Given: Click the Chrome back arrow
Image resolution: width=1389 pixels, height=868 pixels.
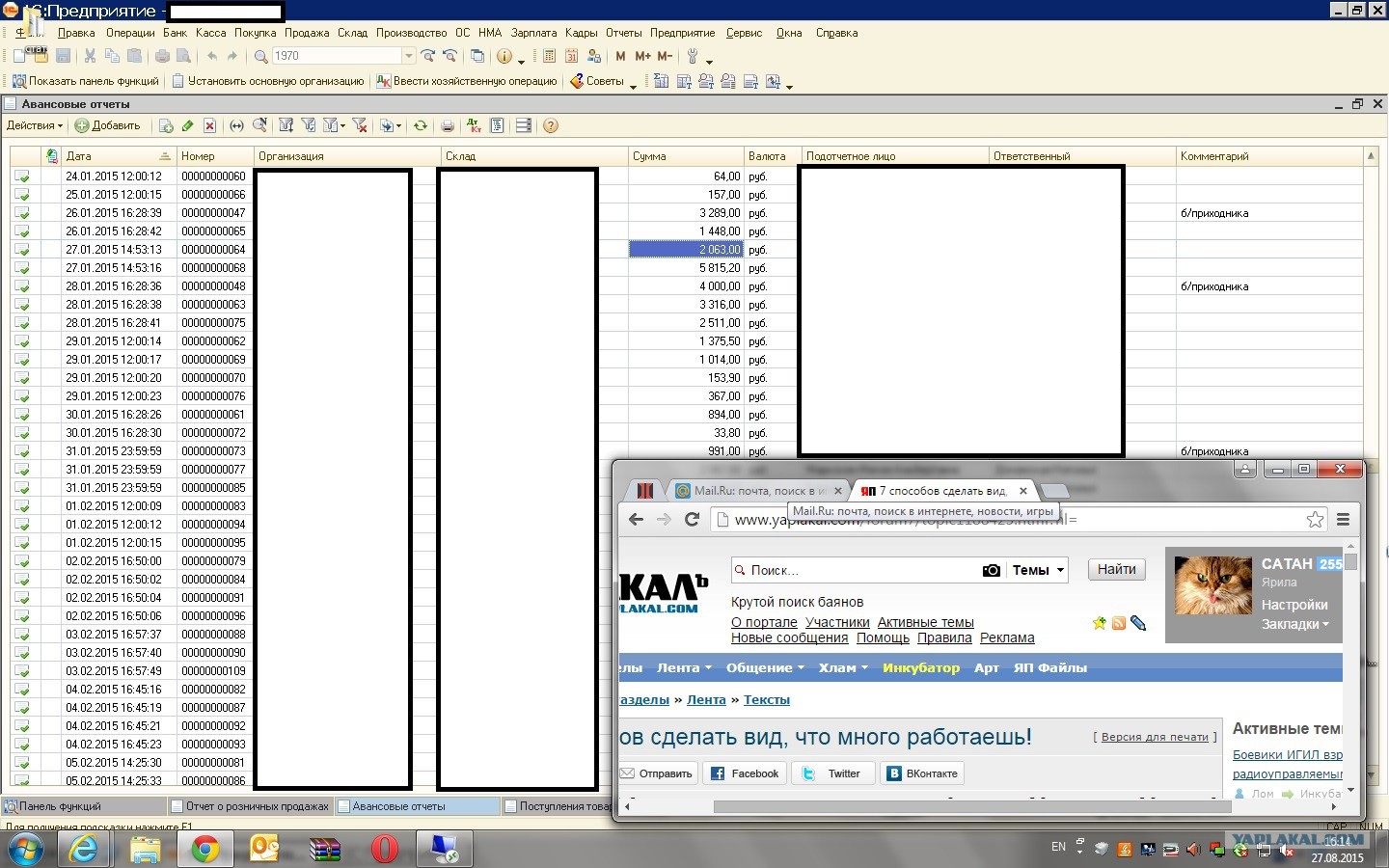Looking at the screenshot, I should tap(636, 519).
